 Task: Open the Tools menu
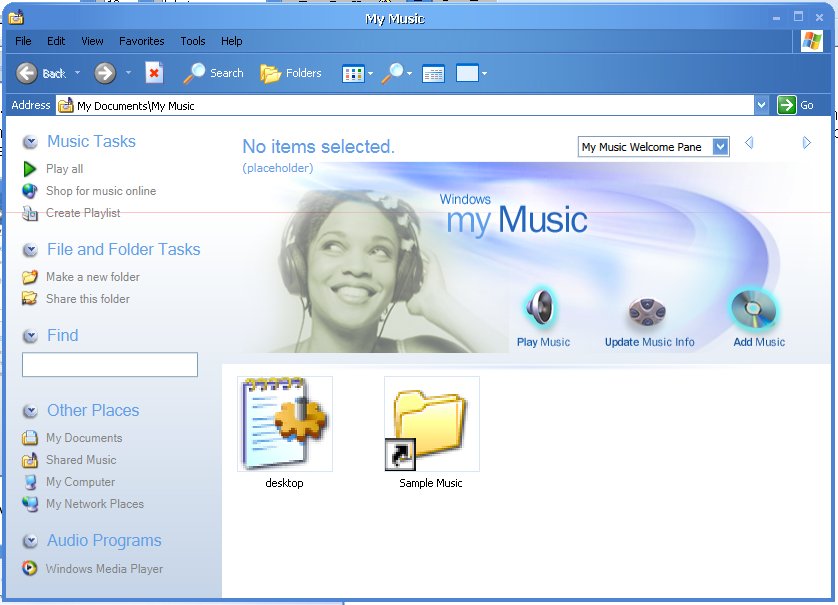[193, 41]
